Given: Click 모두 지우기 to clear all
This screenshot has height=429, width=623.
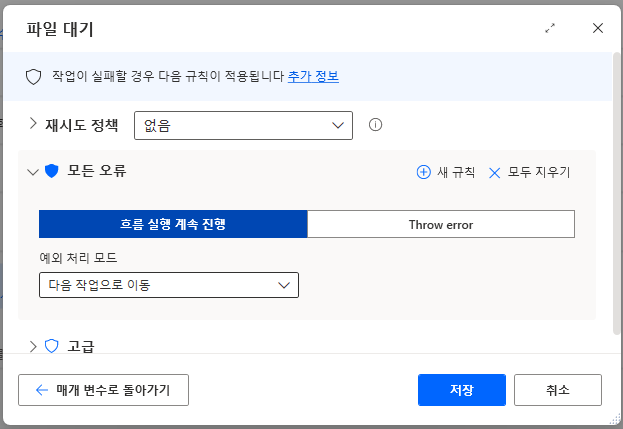Looking at the screenshot, I should (530, 172).
